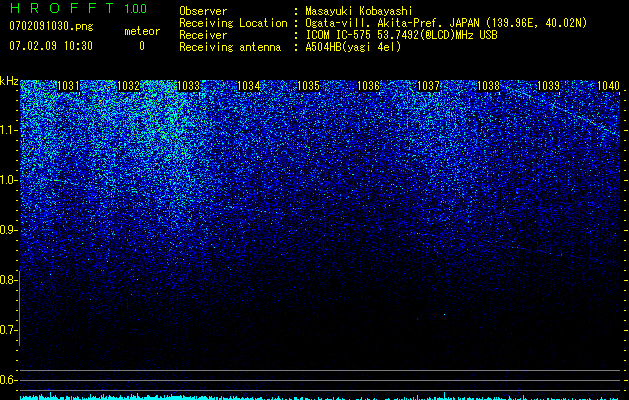Click antenna value A504HB(yagi 4el)
Image resolution: width=629 pixels, height=400 pixels.
pos(353,47)
